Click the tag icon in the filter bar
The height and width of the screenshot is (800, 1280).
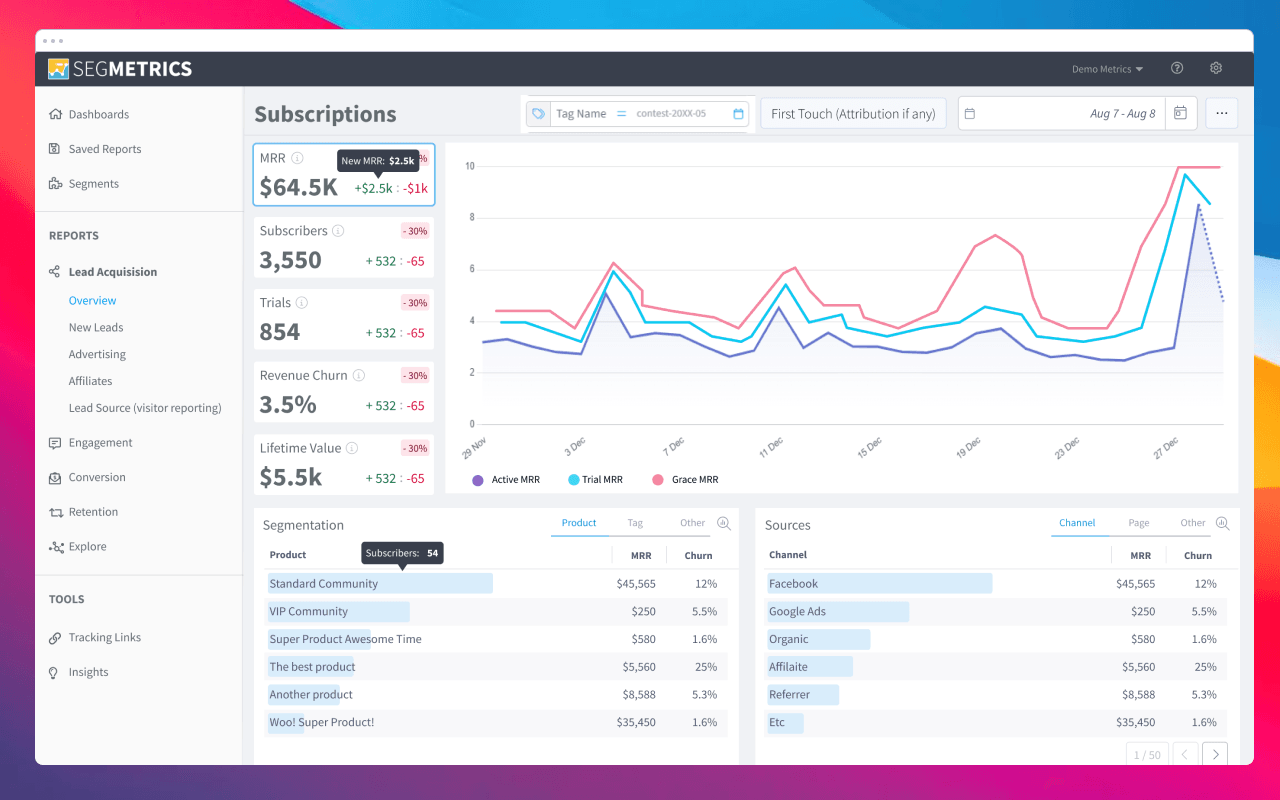tap(537, 113)
